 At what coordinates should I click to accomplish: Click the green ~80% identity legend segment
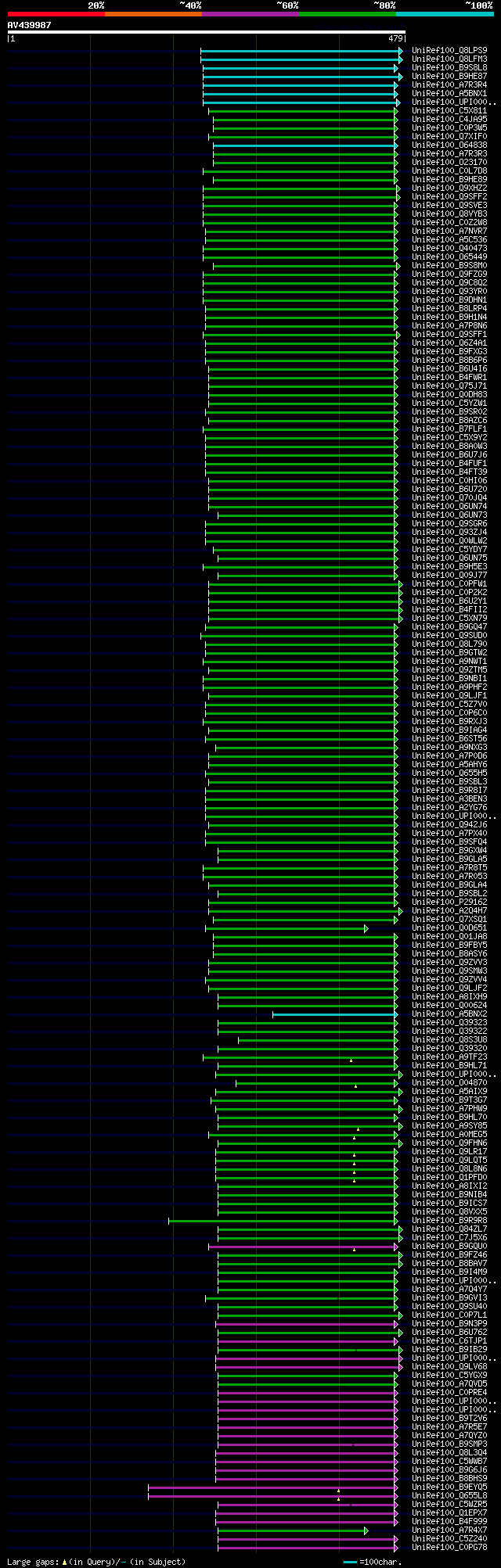348,14
